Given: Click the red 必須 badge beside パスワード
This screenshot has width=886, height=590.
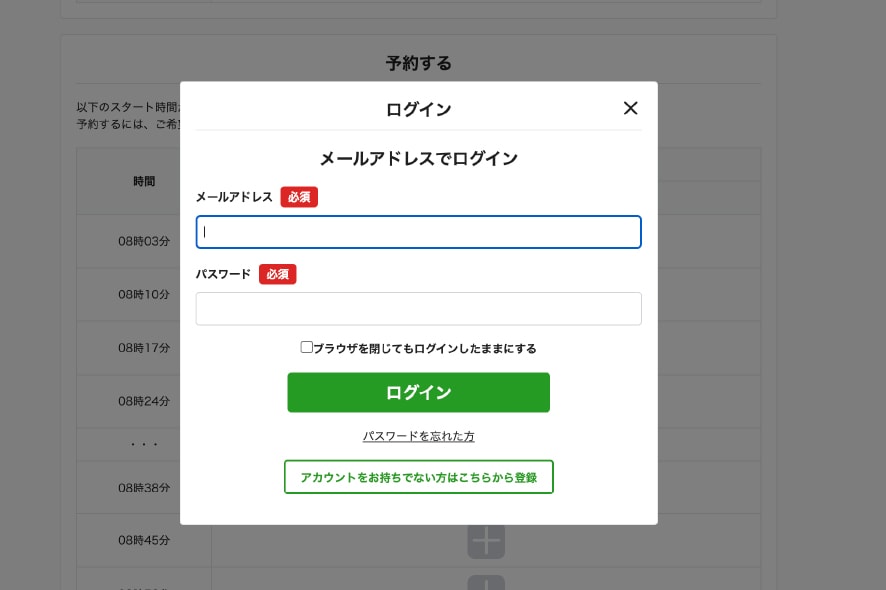Looking at the screenshot, I should tap(277, 274).
